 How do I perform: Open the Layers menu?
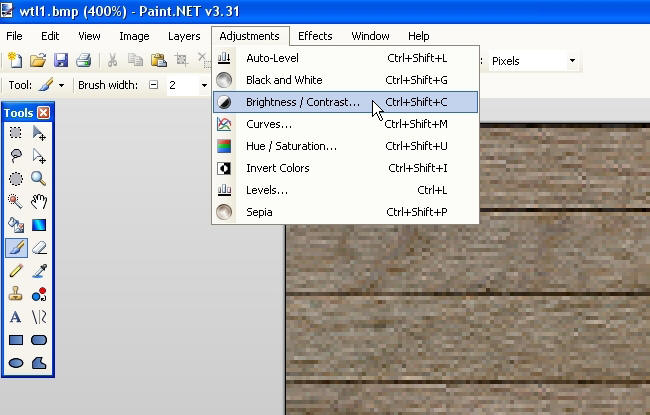184,36
